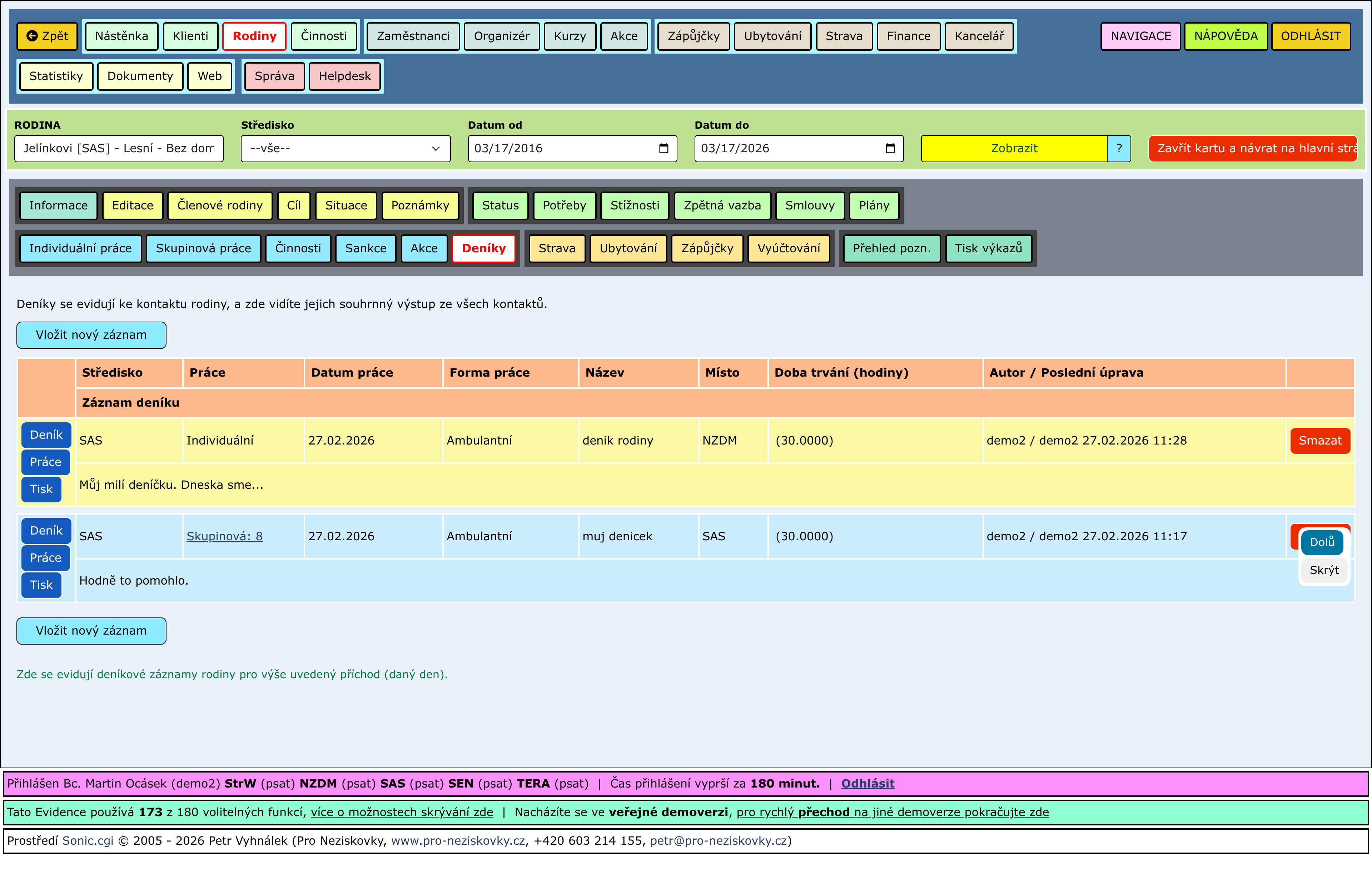The width and height of the screenshot is (1372, 874).
Task: Click the Odhlásit link in status bar
Action: 867,783
